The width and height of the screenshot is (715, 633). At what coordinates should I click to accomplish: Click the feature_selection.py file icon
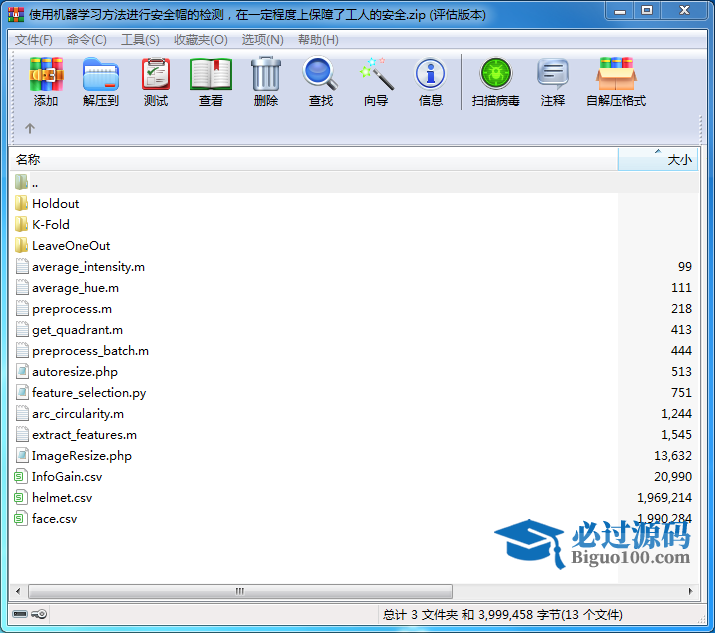[x=22, y=392]
